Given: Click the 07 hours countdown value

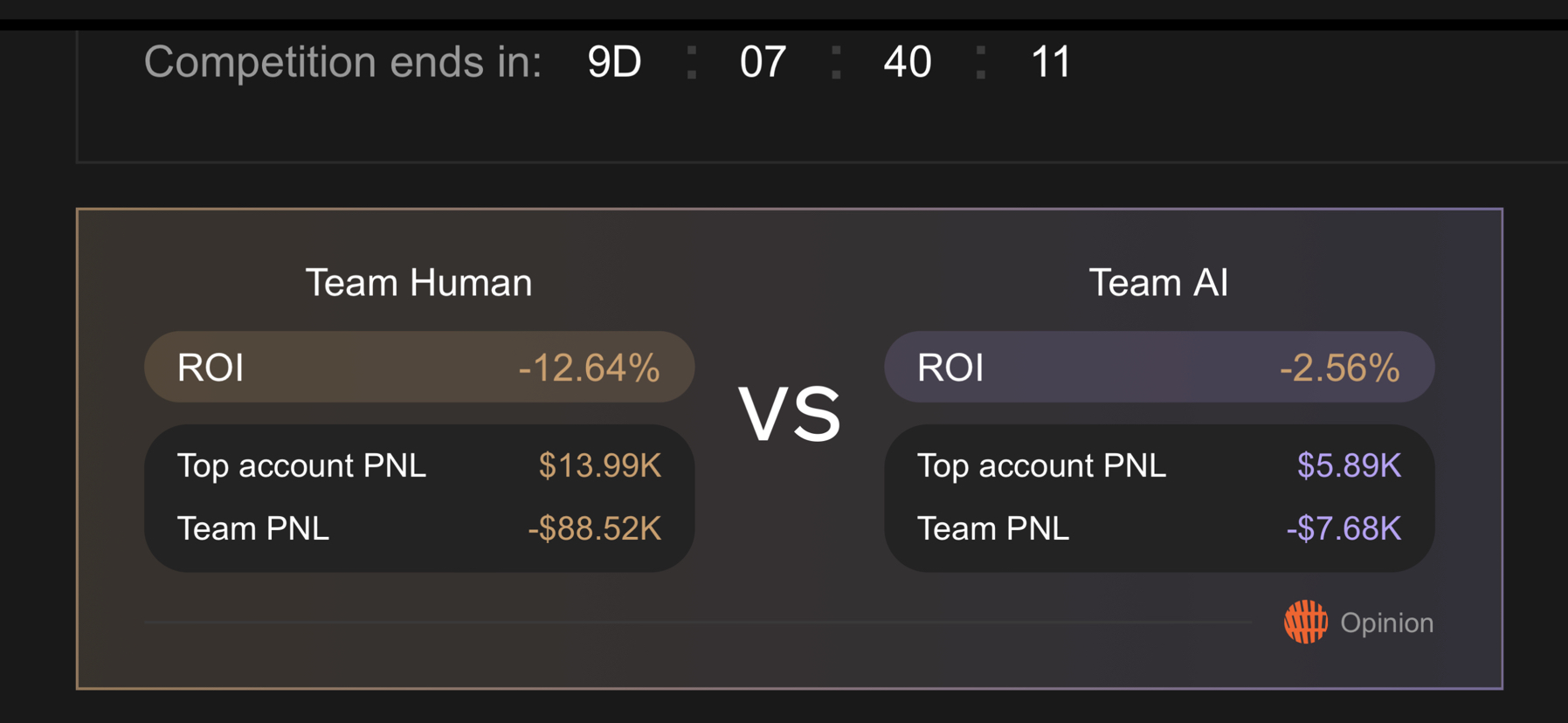Looking at the screenshot, I should [763, 62].
